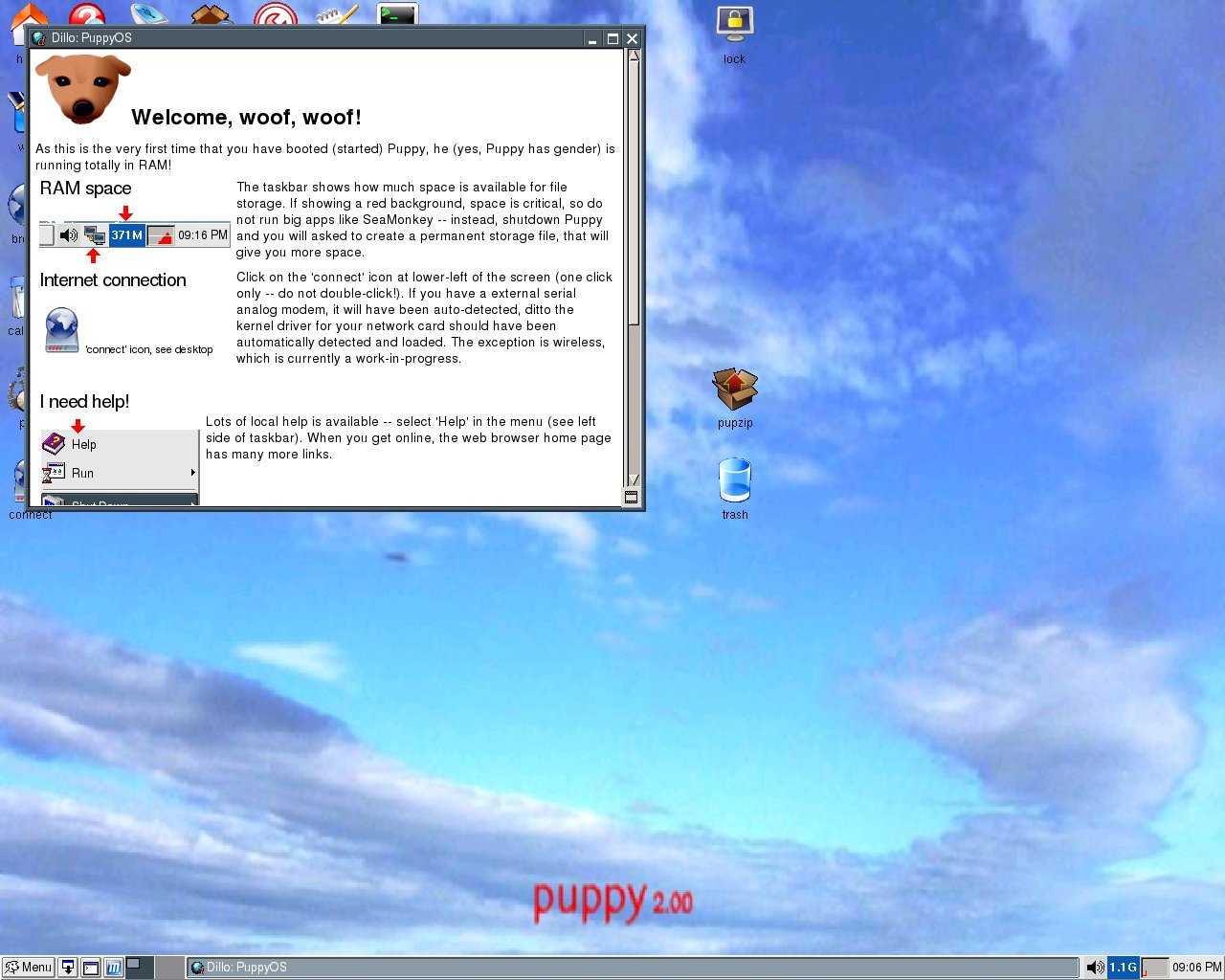Screen dimensions: 1225x980
Task: Click the puppy dog logo image
Action: tap(83, 89)
